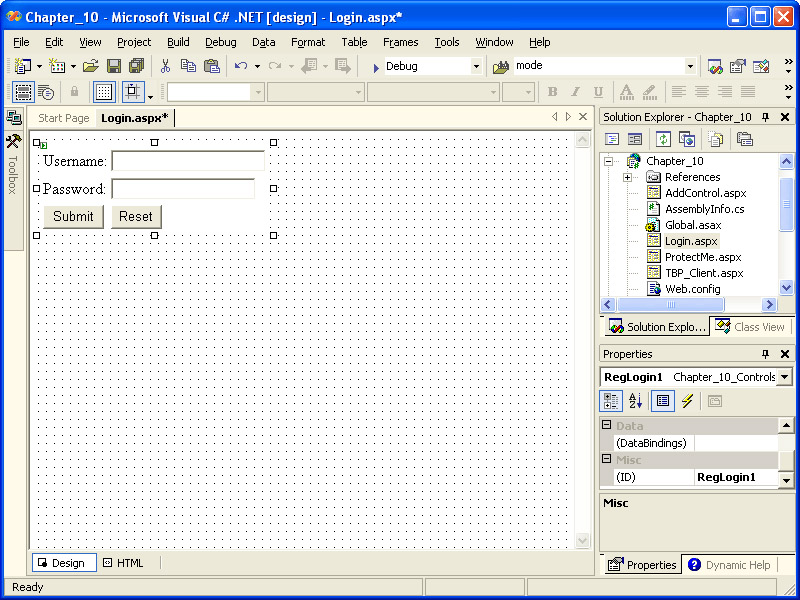Sort properties alphabetically with the A-Z icon
The image size is (800, 600).
coord(635,401)
